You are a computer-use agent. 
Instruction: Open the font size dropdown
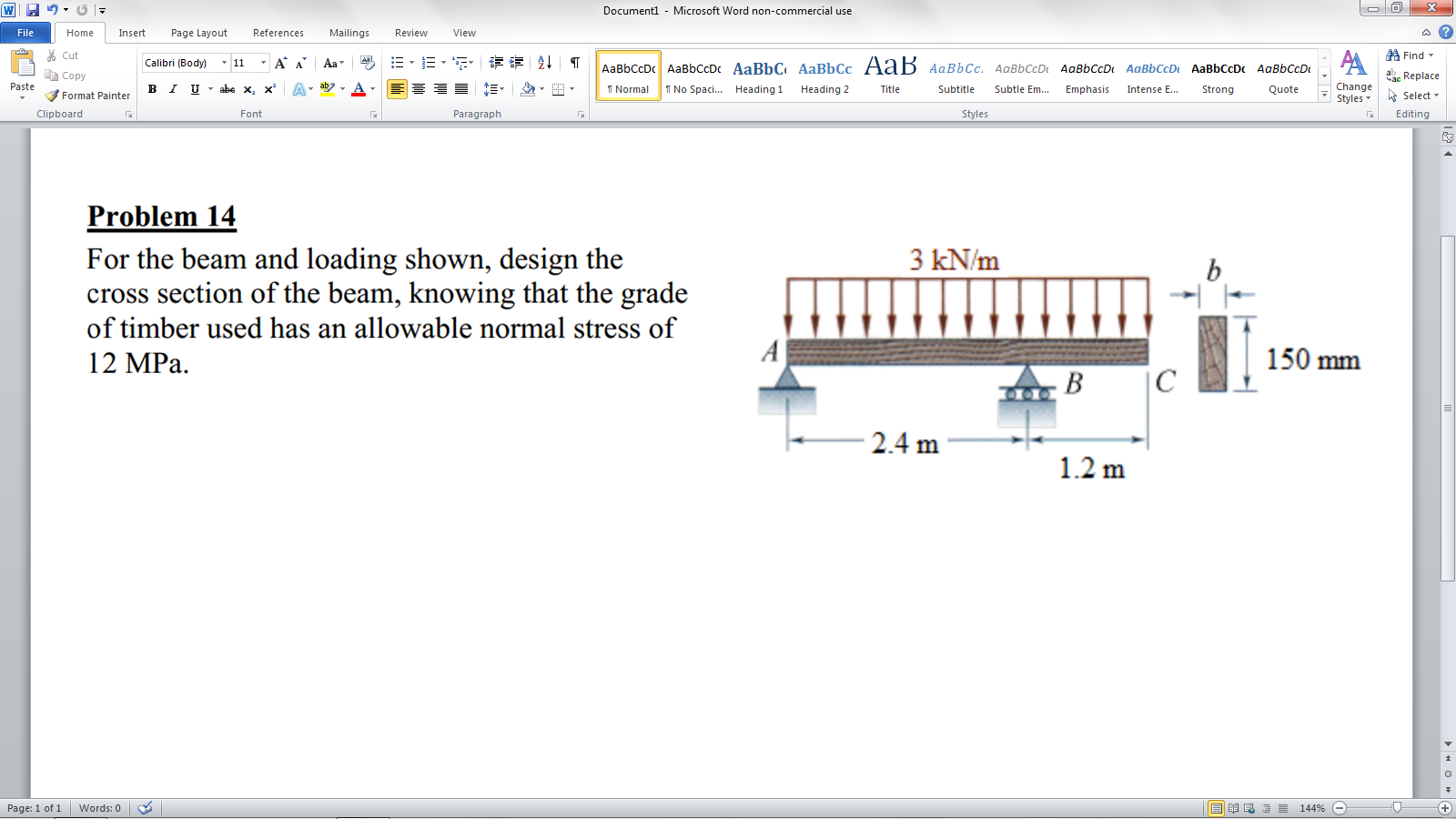pyautogui.click(x=263, y=62)
